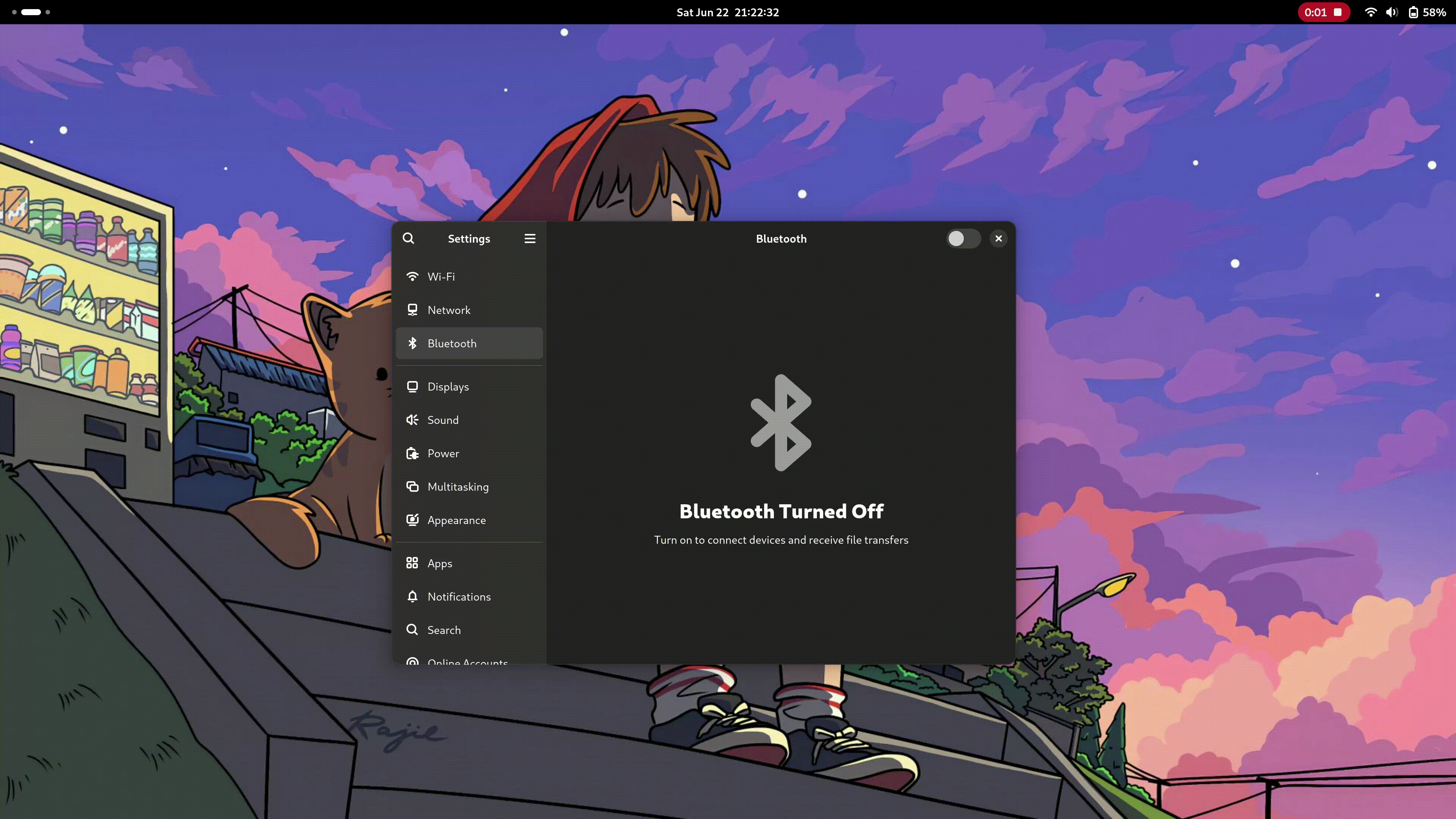Screen dimensions: 1456x819
Task: Open the Wi-Fi settings panel
Action: [469, 276]
